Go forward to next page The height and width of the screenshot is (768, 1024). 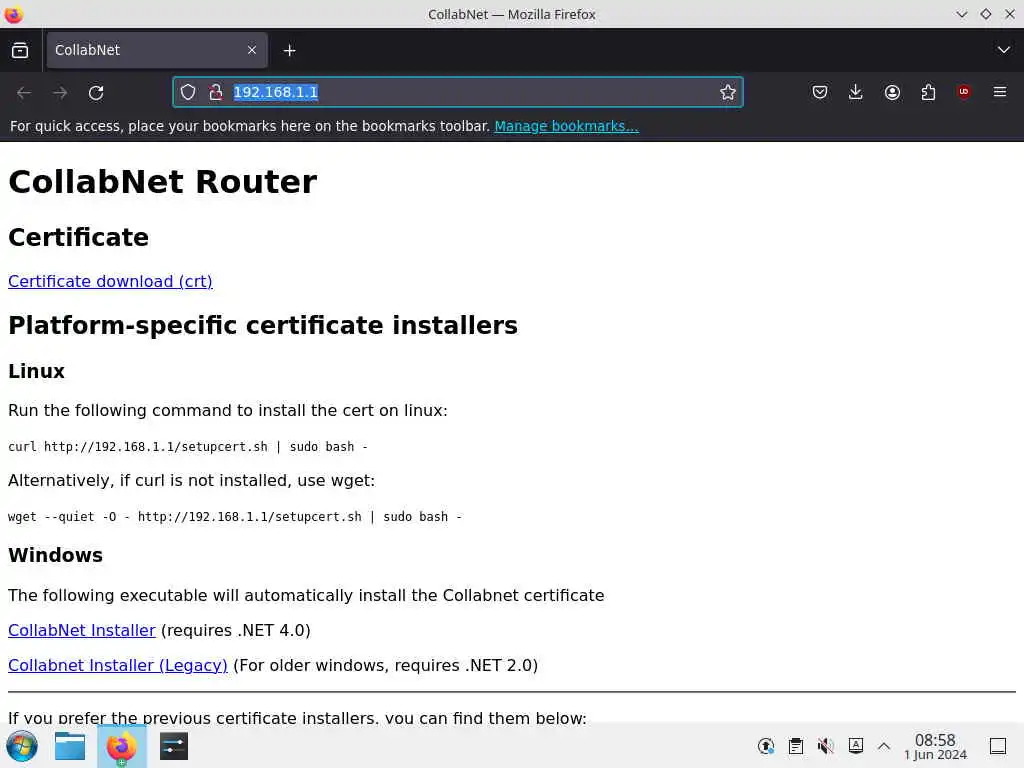tap(60, 93)
